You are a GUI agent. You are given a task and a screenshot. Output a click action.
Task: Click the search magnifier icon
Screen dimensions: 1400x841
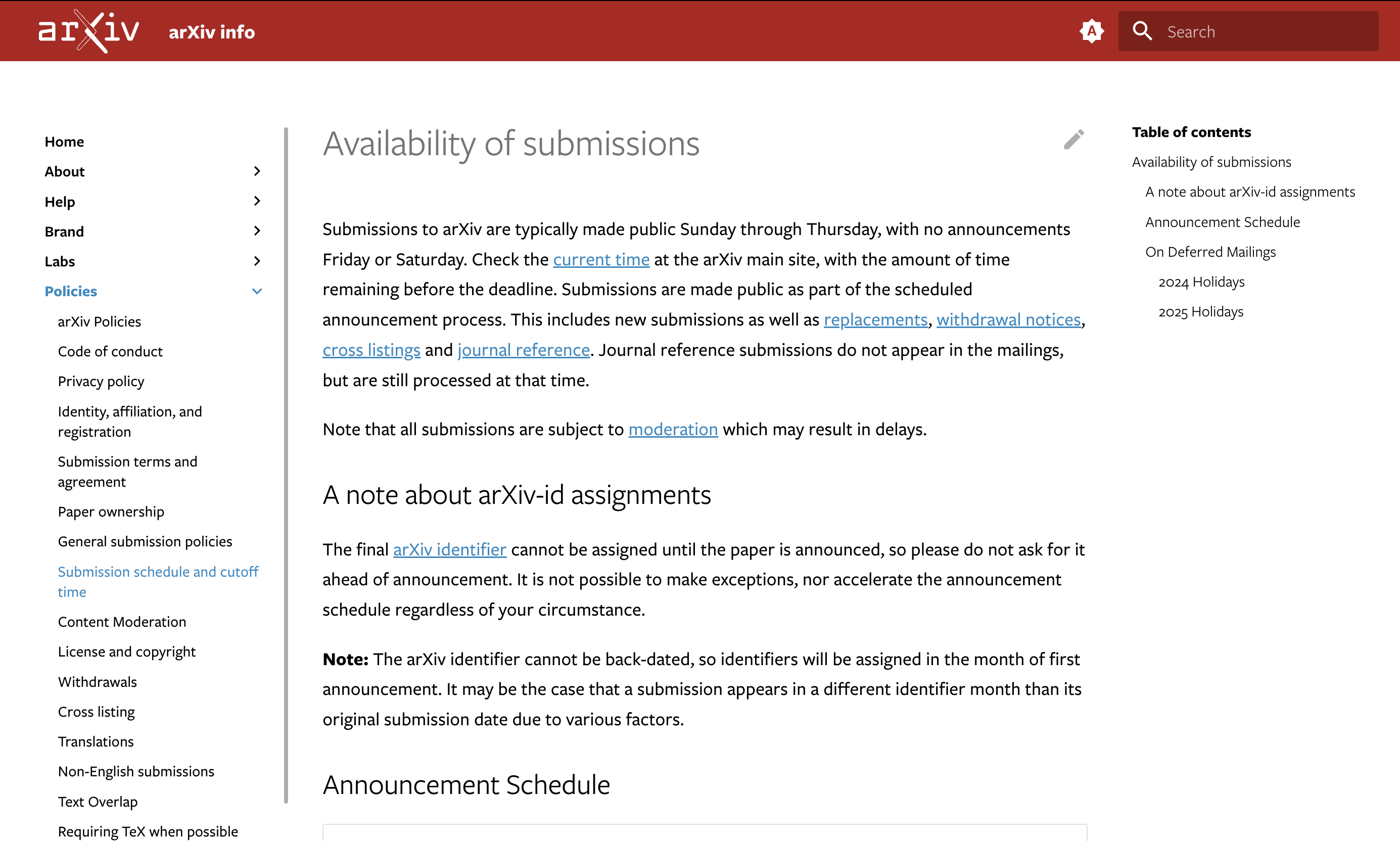(x=1142, y=31)
